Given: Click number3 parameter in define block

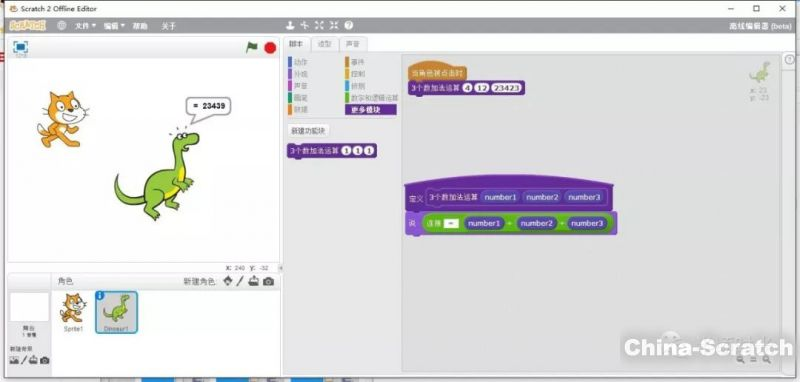Looking at the screenshot, I should tap(584, 197).
